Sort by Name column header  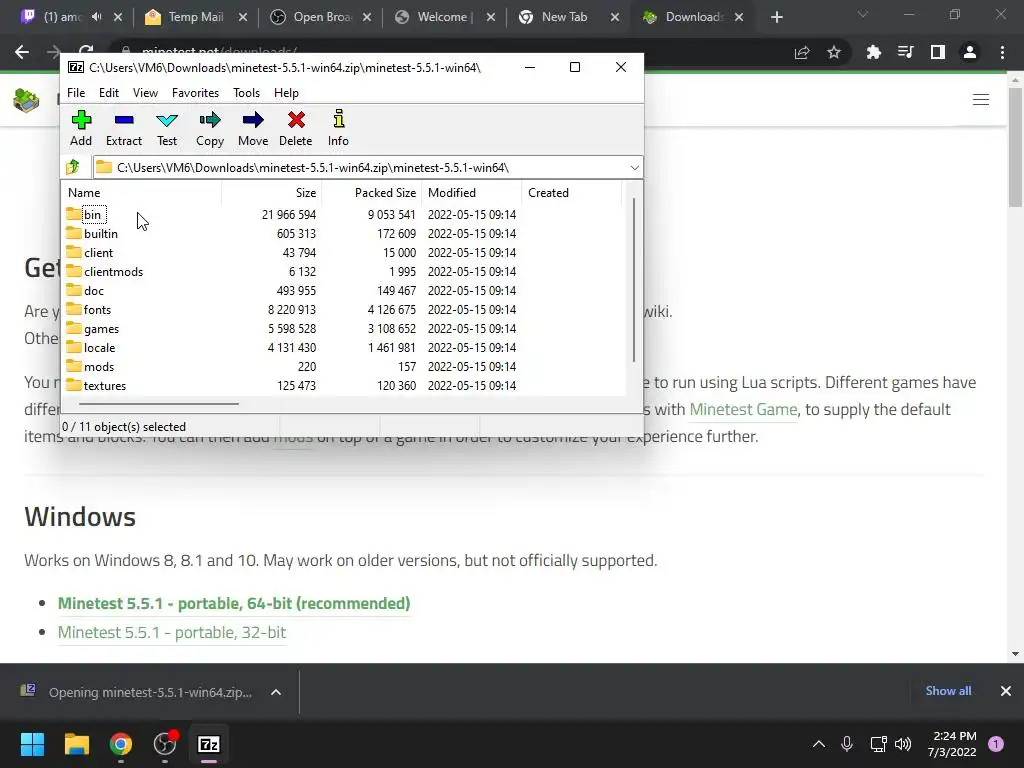141,193
